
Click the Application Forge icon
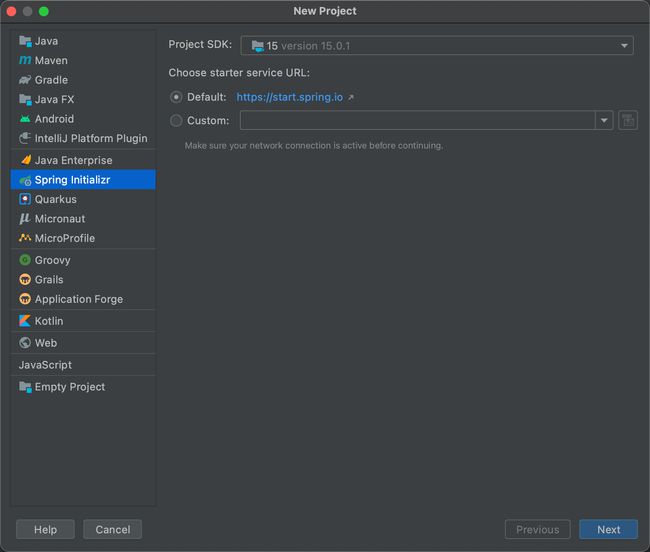pyautogui.click(x=25, y=299)
